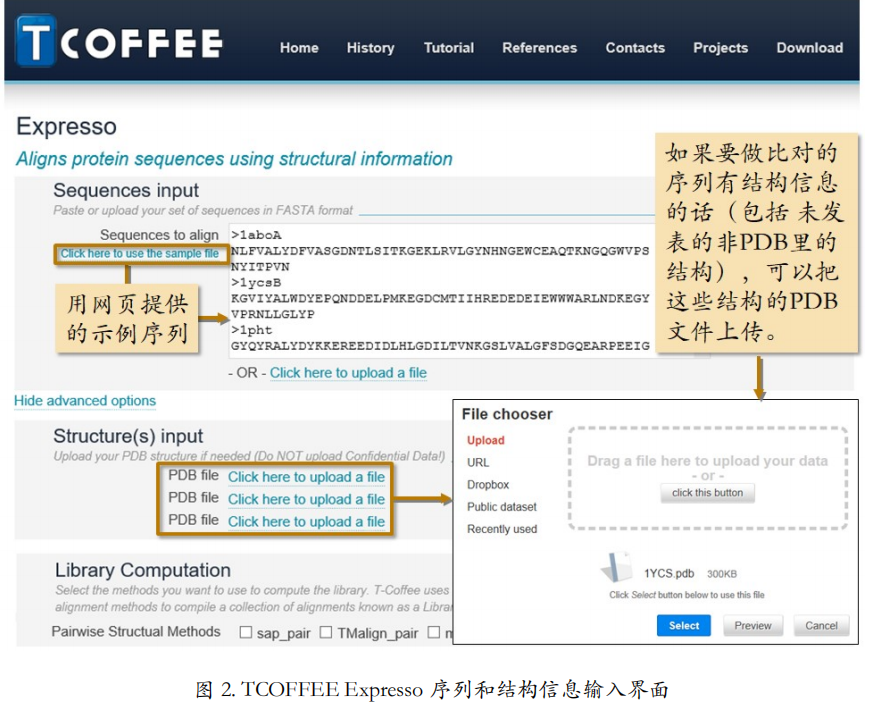Click the sequence upload file link after OR
This screenshot has width=876, height=704.
348,373
